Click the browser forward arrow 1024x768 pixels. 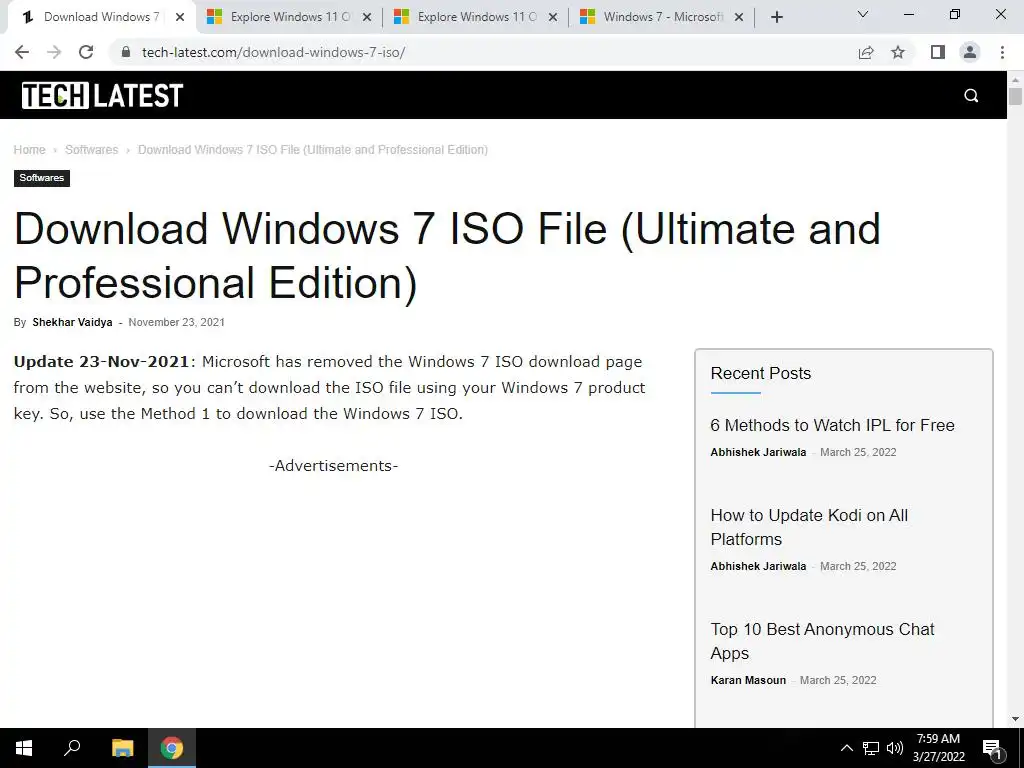click(x=54, y=52)
